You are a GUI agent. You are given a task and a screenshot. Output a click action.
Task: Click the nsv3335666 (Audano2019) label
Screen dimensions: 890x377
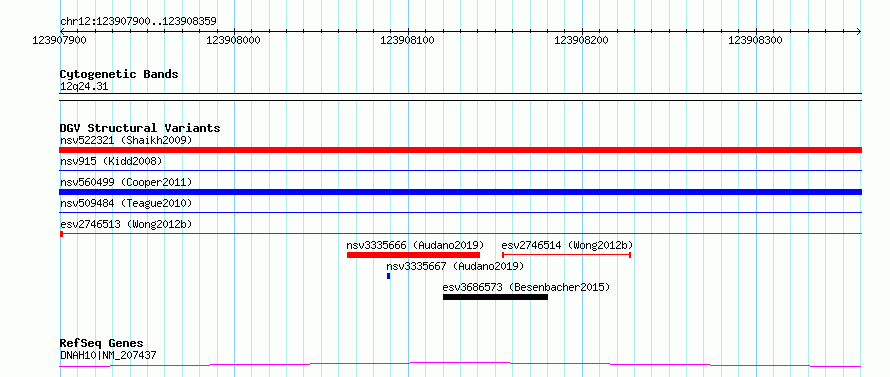point(415,245)
